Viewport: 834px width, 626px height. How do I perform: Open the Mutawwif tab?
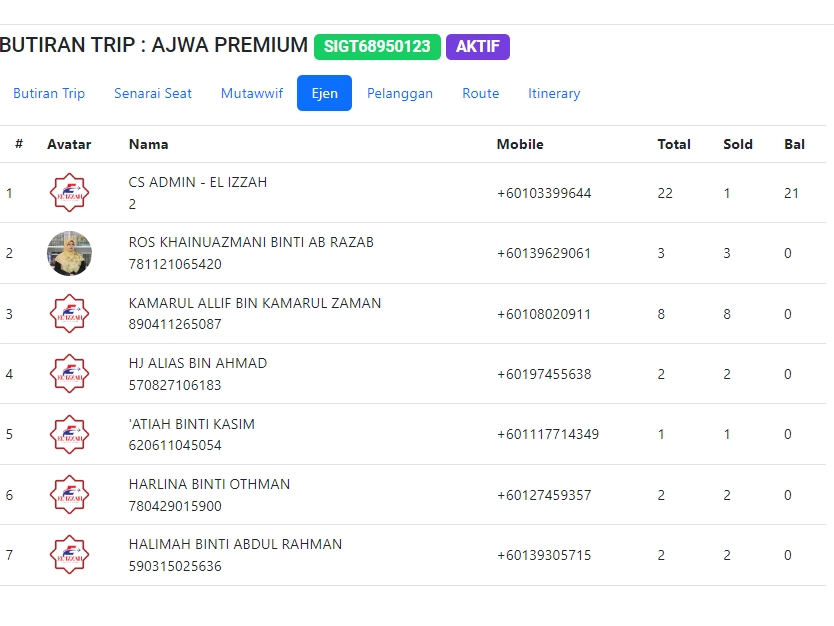pos(252,93)
